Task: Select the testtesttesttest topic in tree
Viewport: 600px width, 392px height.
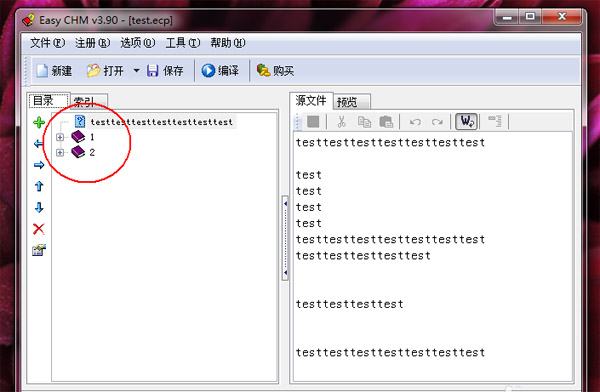Action: (x=161, y=122)
